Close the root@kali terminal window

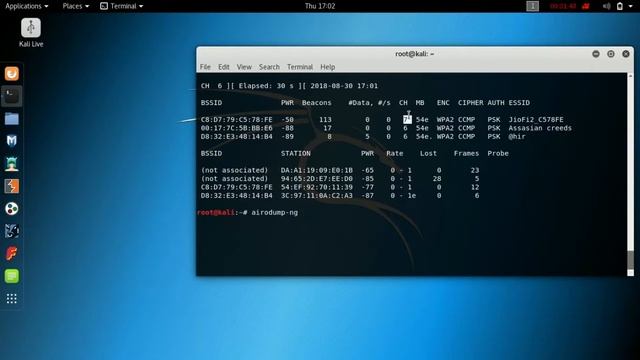pyautogui.click(x=626, y=54)
